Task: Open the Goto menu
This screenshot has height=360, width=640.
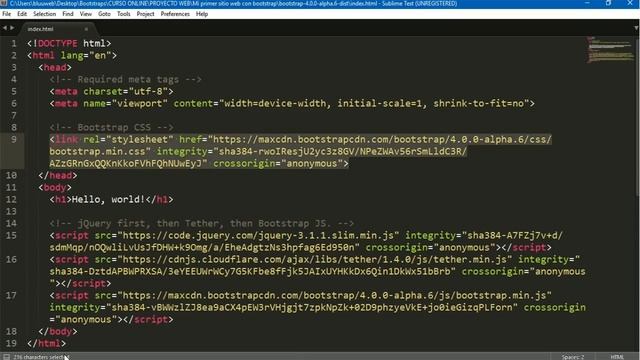Action: click(x=104, y=14)
